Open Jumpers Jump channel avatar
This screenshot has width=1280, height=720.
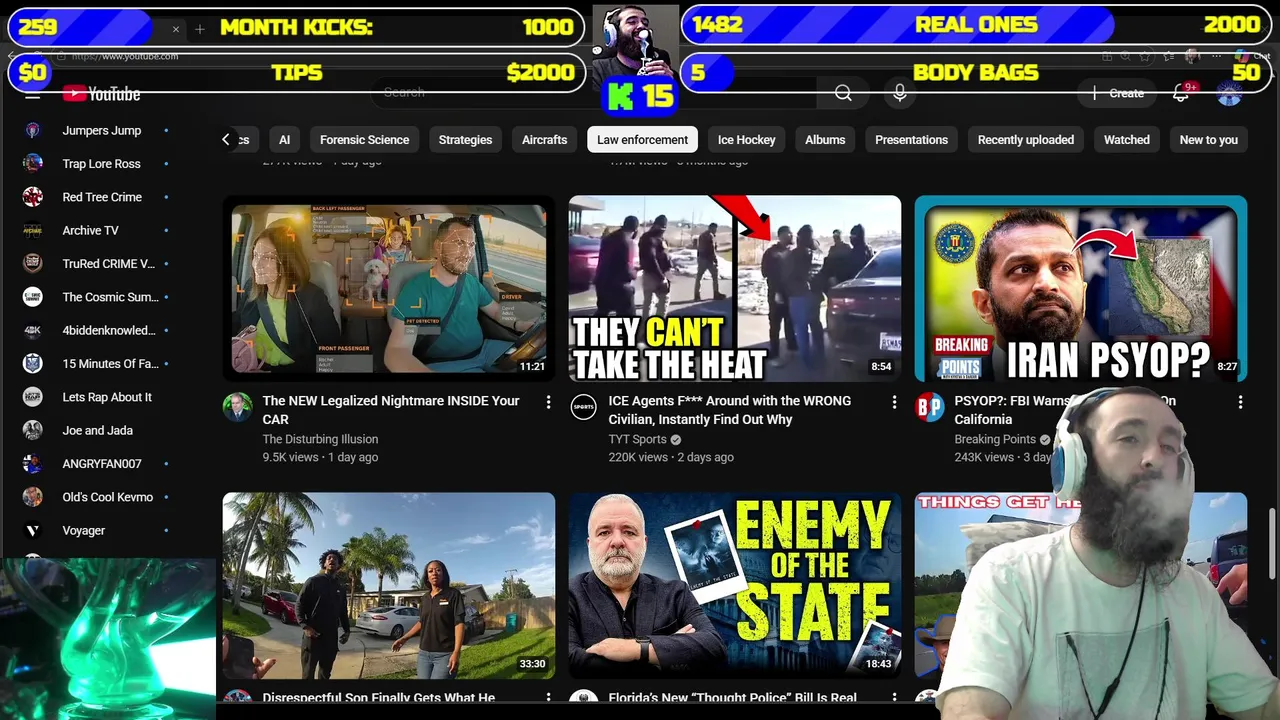33,130
